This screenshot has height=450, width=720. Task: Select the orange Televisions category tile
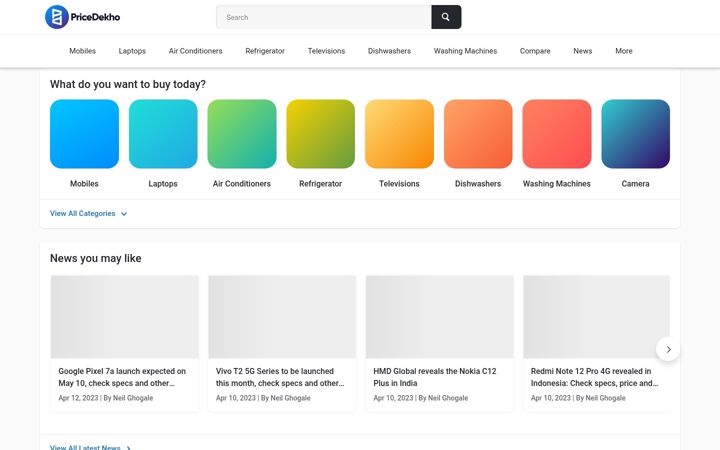pyautogui.click(x=399, y=134)
